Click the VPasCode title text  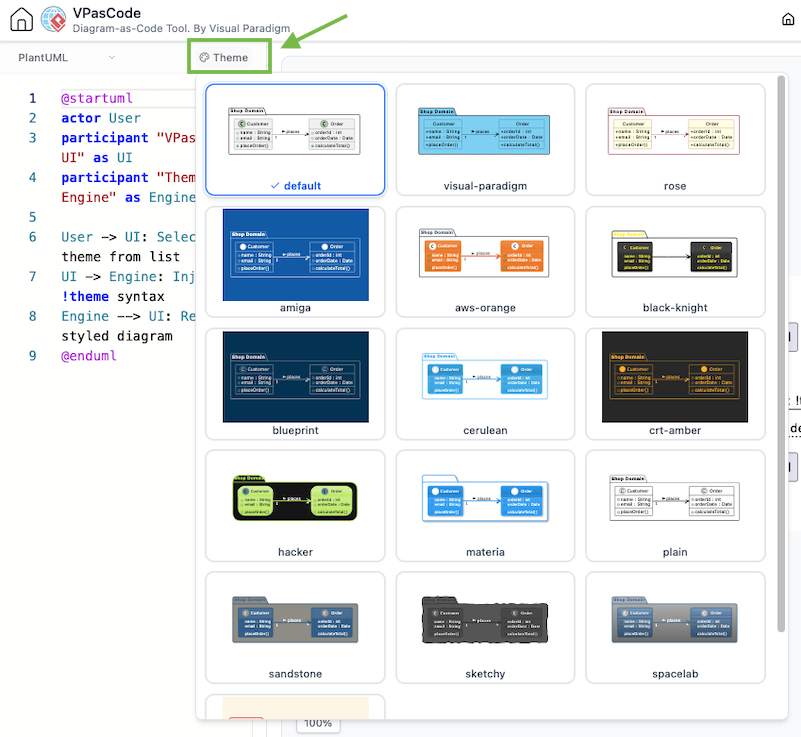(x=107, y=13)
